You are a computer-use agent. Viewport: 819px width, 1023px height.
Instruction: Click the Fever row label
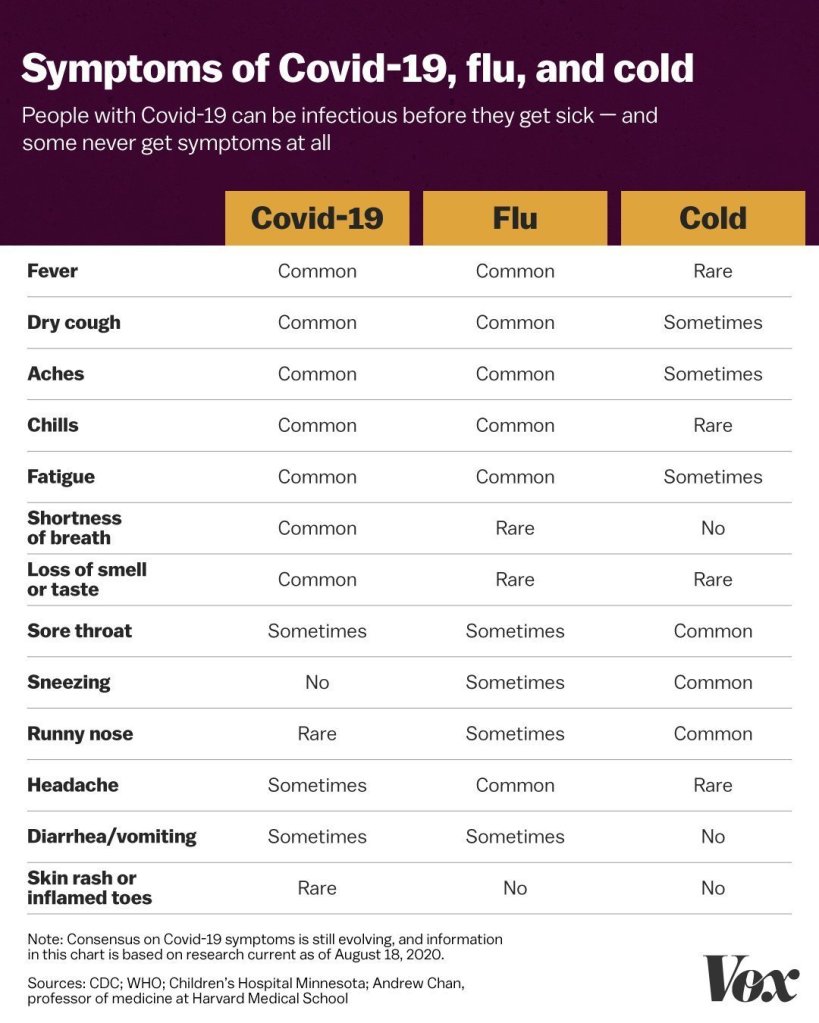point(53,271)
